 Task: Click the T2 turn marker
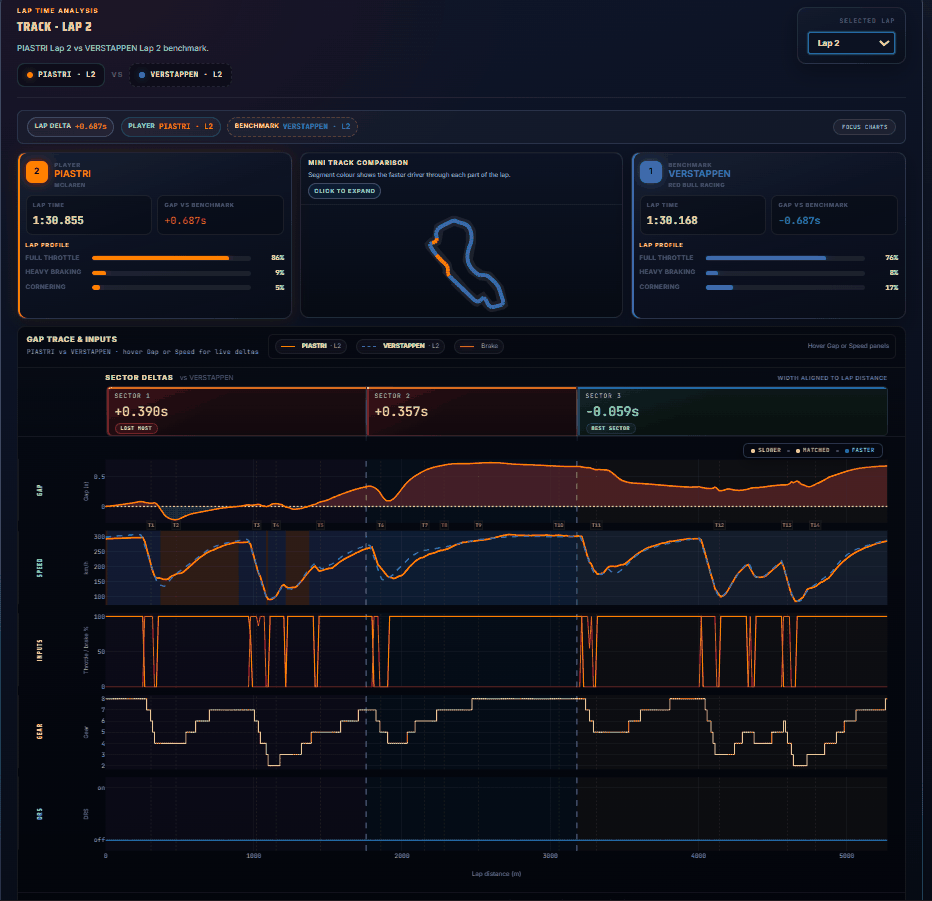tap(176, 525)
